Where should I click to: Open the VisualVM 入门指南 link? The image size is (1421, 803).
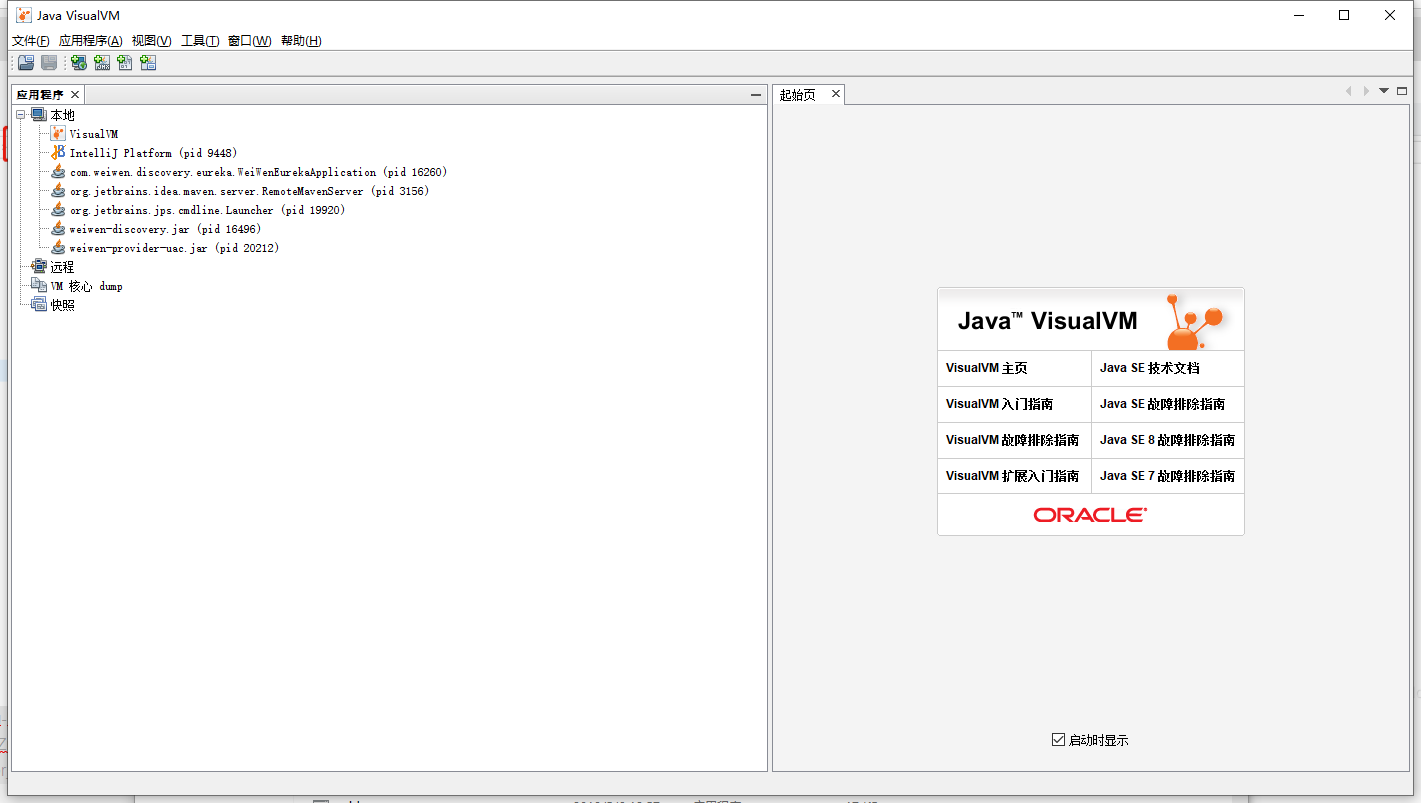(x=1000, y=404)
